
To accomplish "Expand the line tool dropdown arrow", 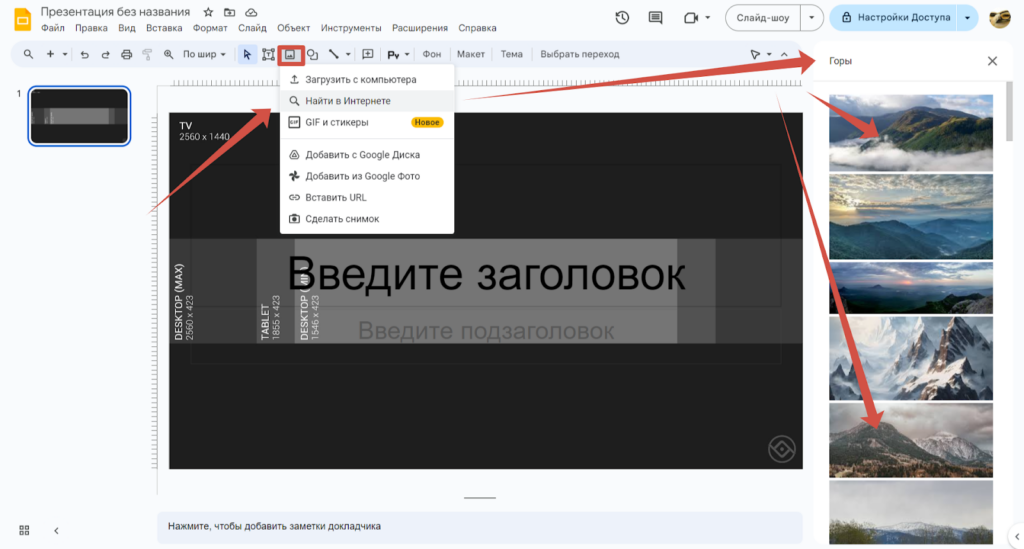I will pos(348,55).
